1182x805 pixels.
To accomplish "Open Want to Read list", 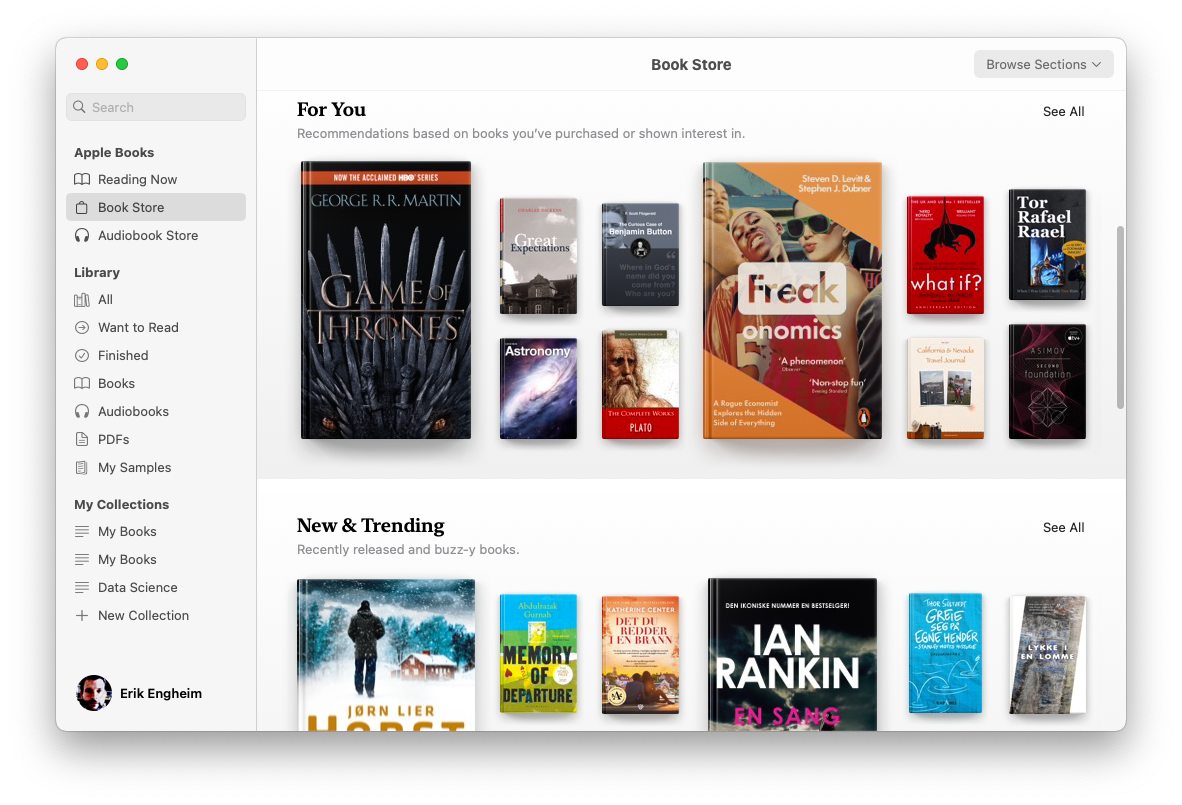I will pos(156,328).
